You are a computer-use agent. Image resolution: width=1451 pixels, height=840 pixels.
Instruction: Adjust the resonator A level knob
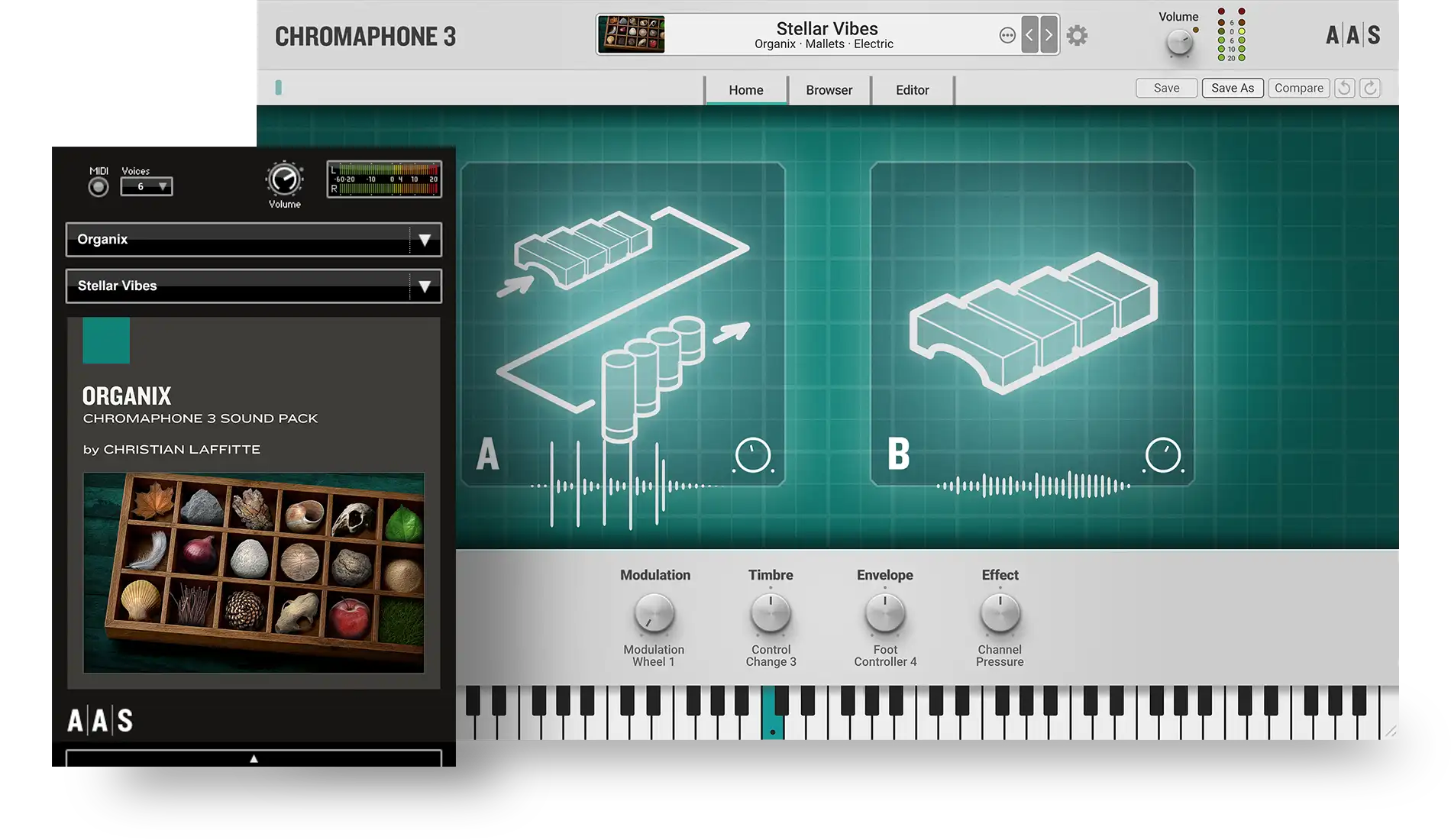pyautogui.click(x=752, y=456)
